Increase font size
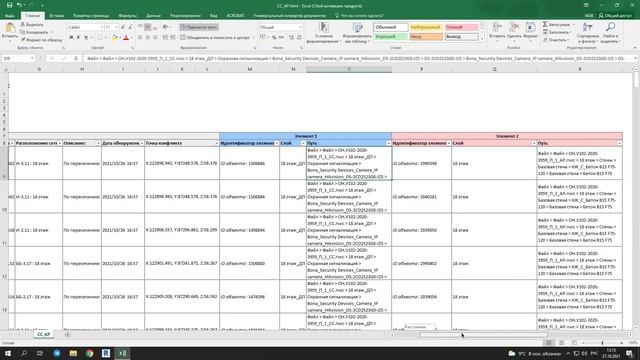This screenshot has height=360, width=640. coord(123,27)
